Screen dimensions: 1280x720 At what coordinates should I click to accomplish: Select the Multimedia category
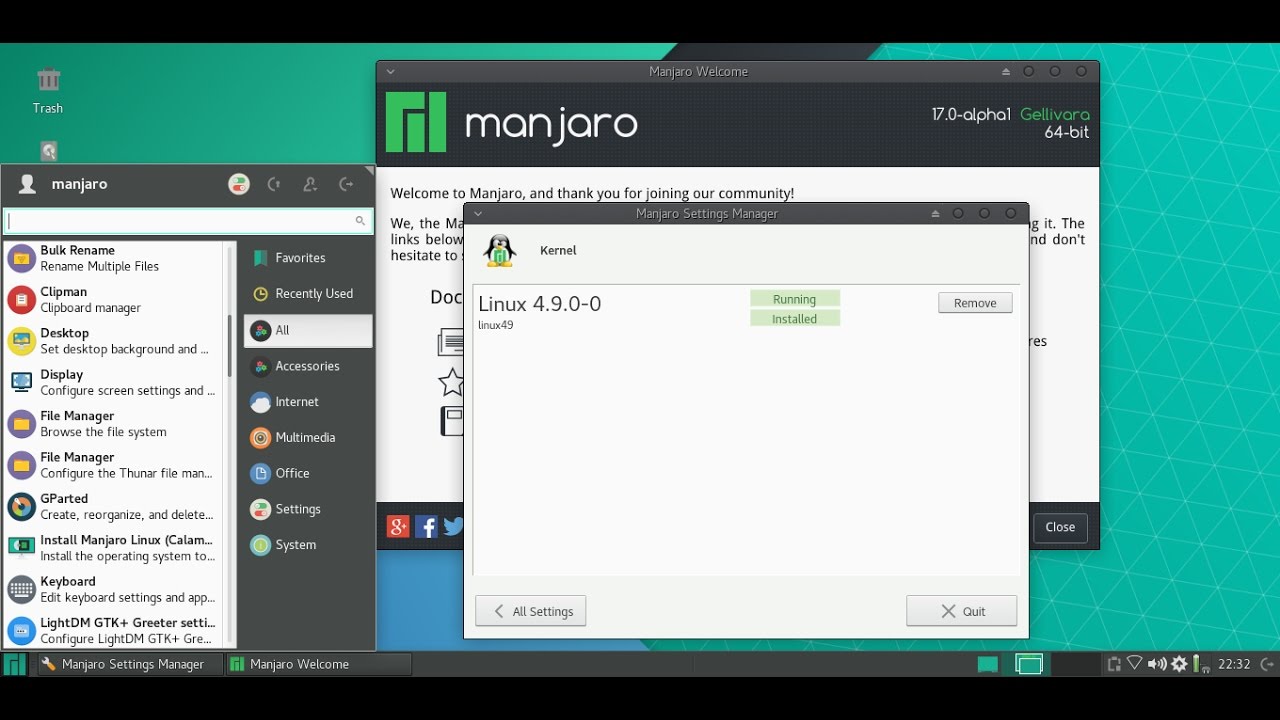[308, 438]
